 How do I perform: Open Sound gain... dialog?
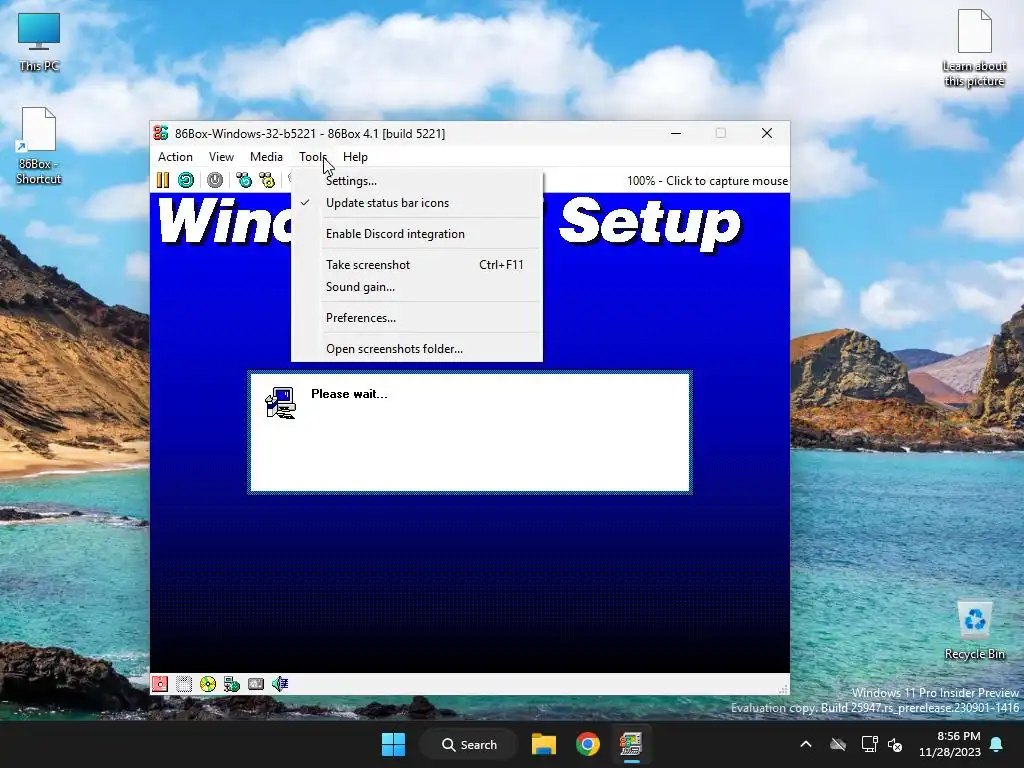click(417, 287)
